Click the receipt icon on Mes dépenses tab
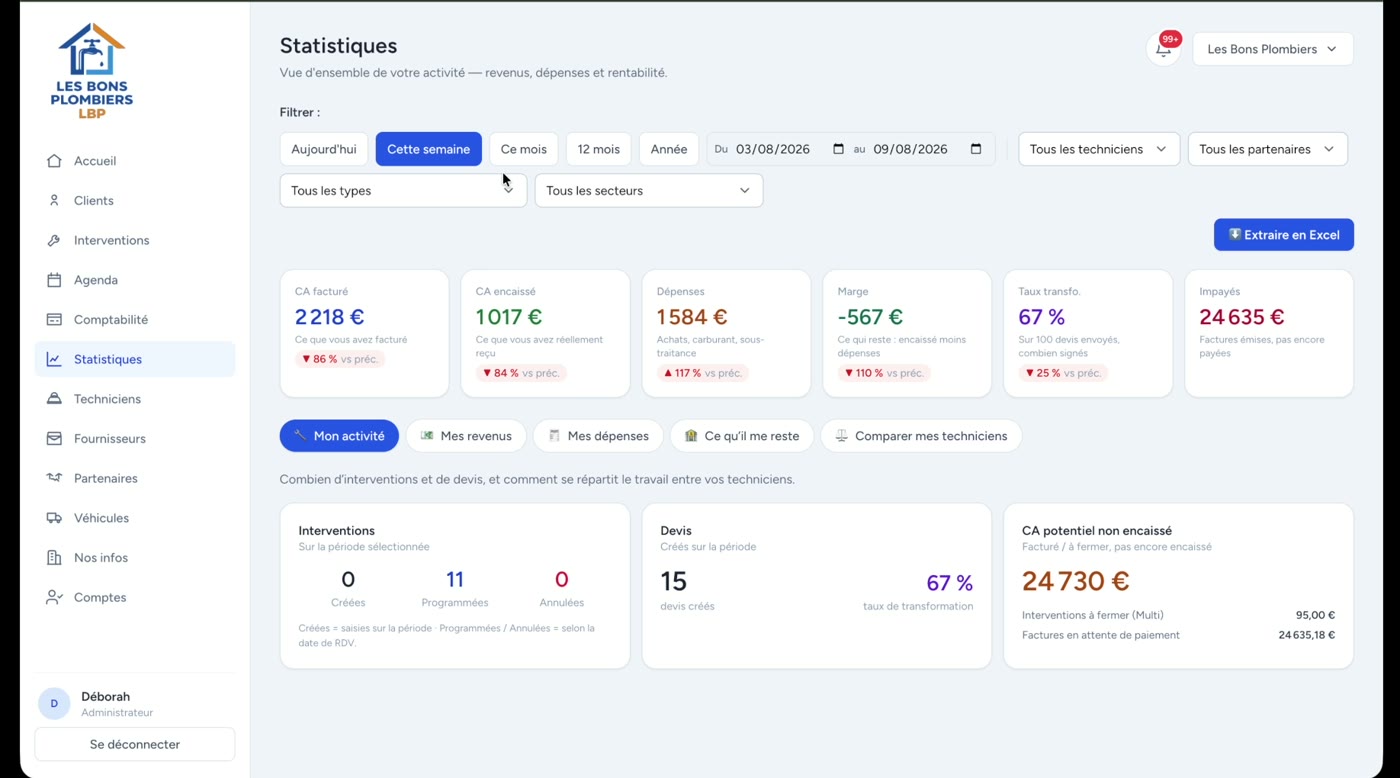 (554, 436)
